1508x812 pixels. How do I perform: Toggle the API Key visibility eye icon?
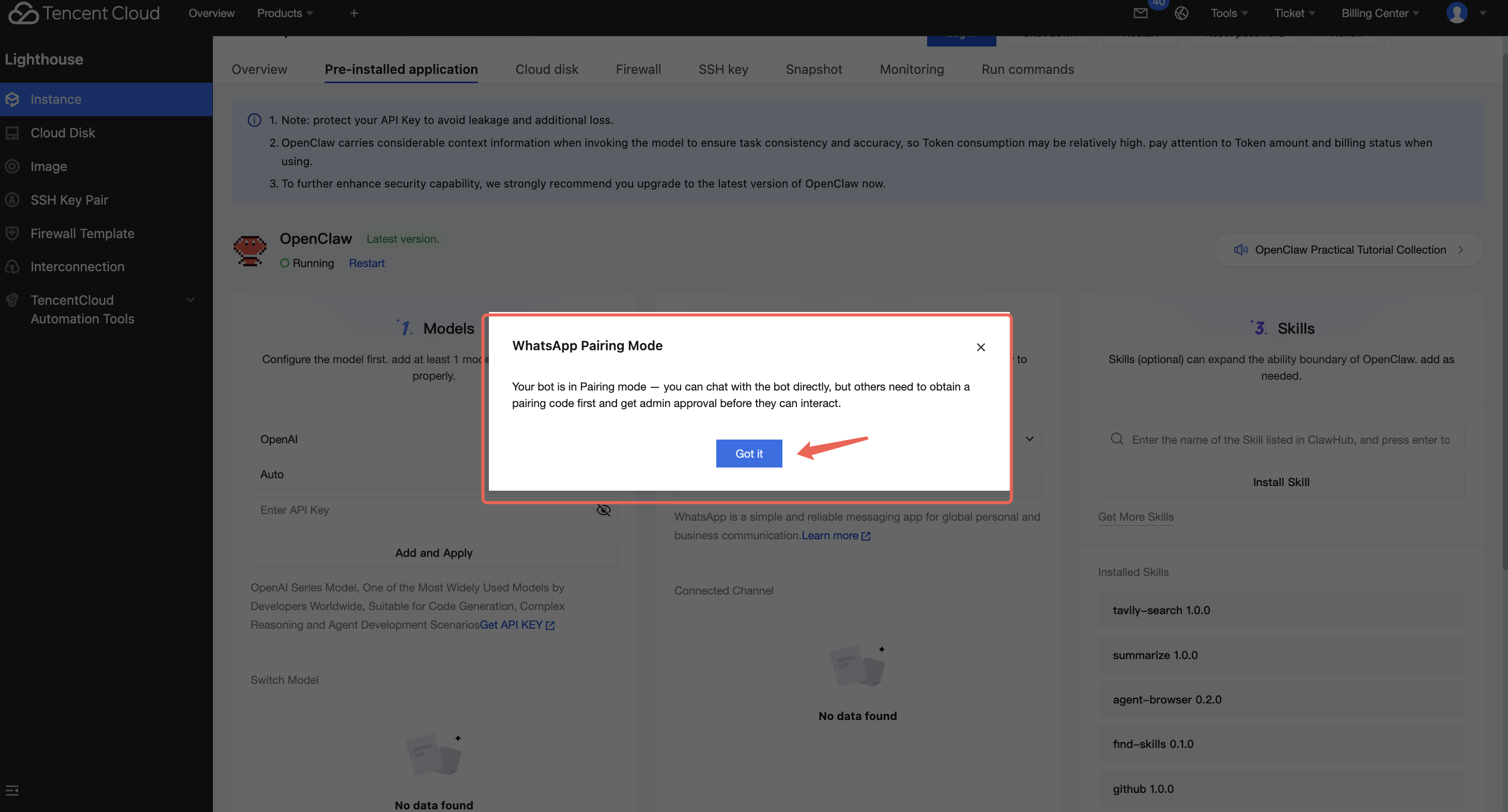pos(603,510)
